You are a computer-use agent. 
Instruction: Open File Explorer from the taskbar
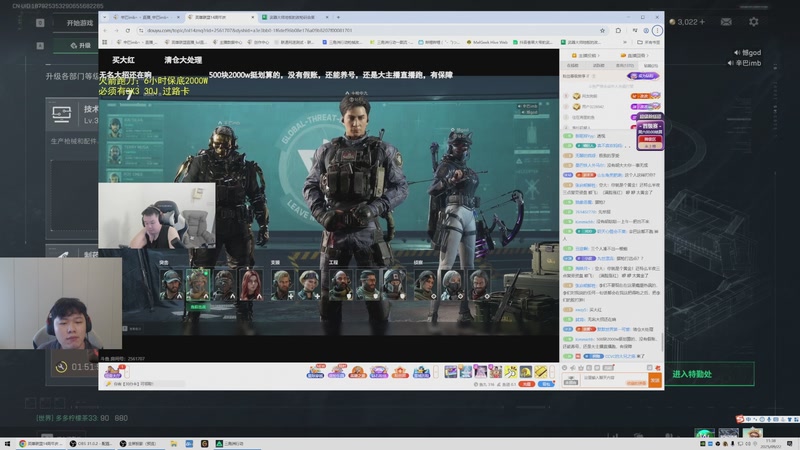click(173, 444)
